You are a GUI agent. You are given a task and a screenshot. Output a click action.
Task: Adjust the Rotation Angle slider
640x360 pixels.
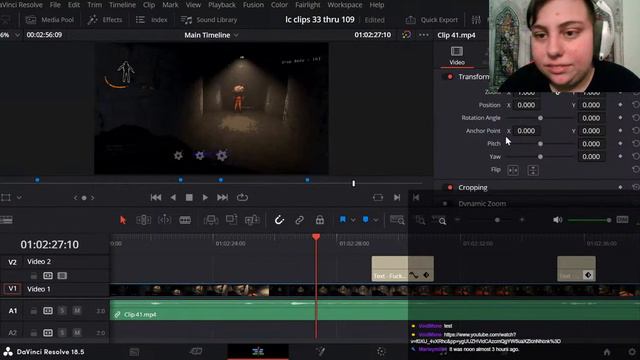point(540,118)
